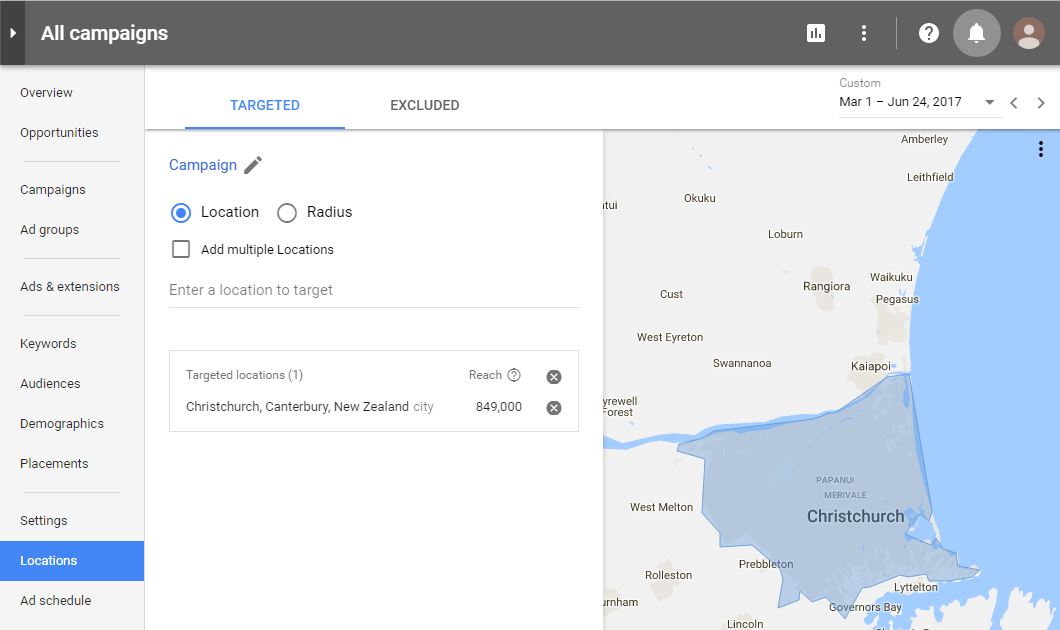The image size is (1060, 630).
Task: Click the Help question mark icon
Action: pos(928,32)
